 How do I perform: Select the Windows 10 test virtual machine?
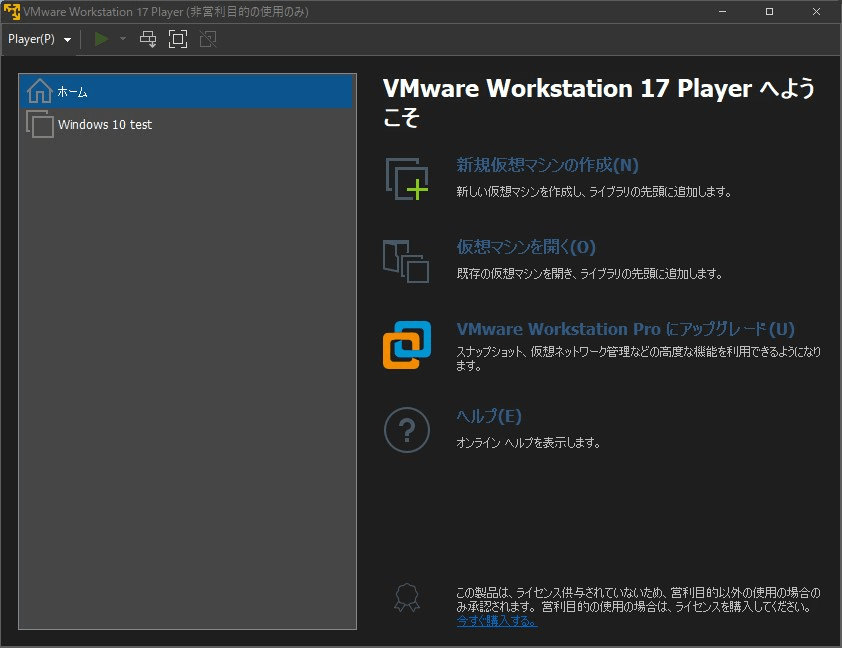click(x=186, y=125)
